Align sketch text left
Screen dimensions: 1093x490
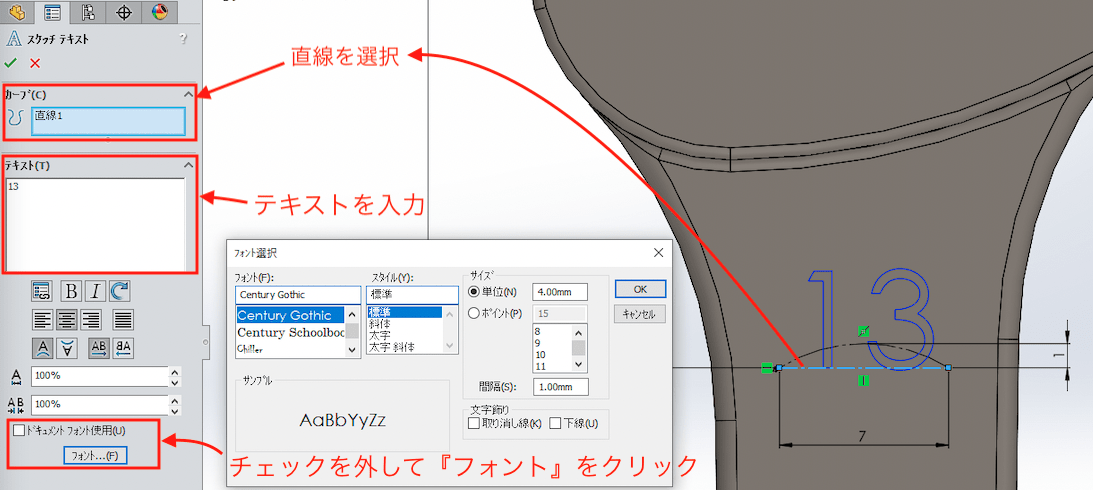[43, 319]
